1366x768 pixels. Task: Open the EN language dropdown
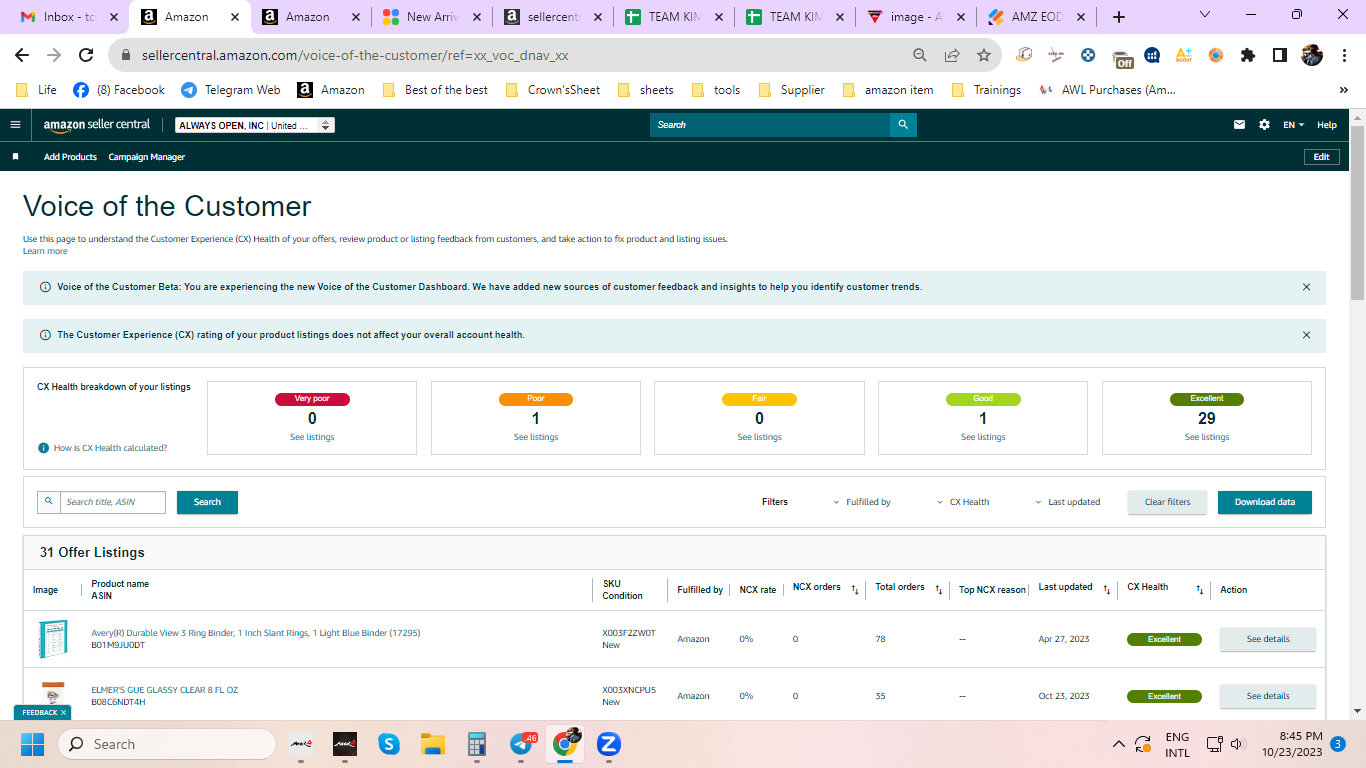tap(1294, 125)
